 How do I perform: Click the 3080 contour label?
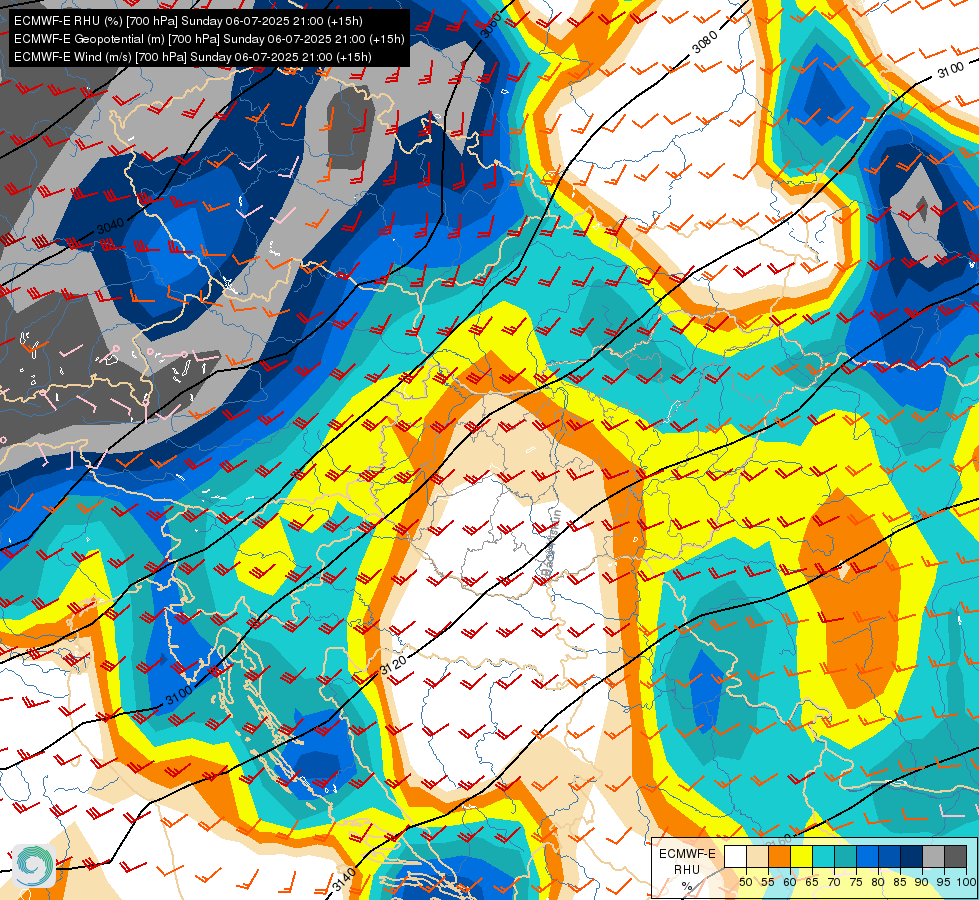(x=705, y=41)
